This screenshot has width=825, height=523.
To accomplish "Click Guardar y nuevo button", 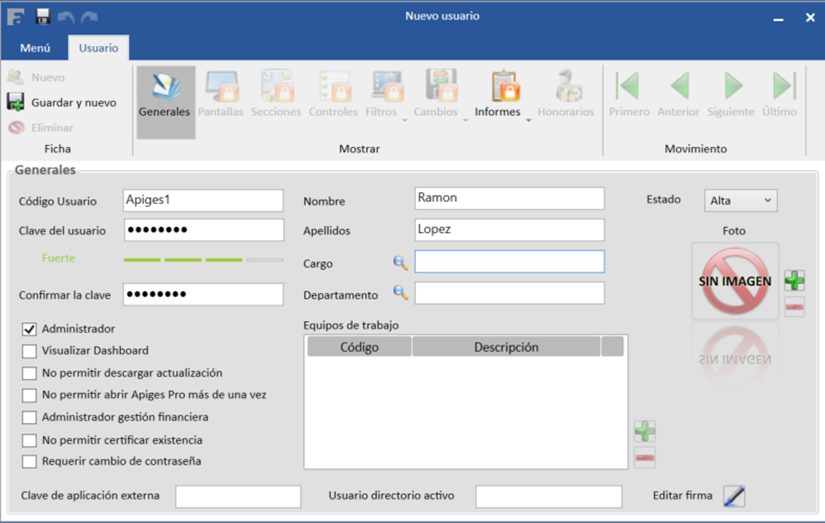I will click(62, 103).
